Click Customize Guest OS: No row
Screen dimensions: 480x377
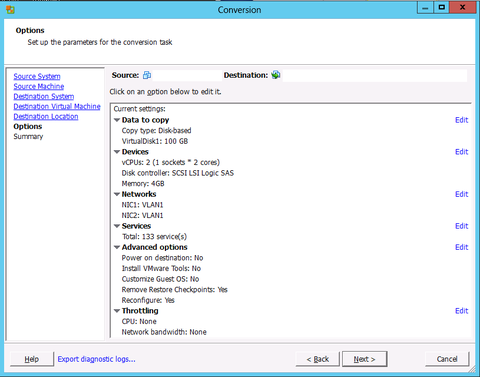pos(160,279)
